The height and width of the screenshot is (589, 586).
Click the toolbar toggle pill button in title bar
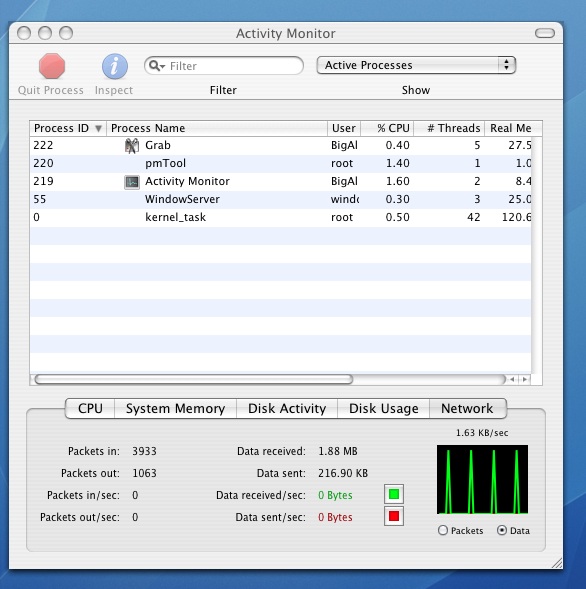click(x=545, y=33)
